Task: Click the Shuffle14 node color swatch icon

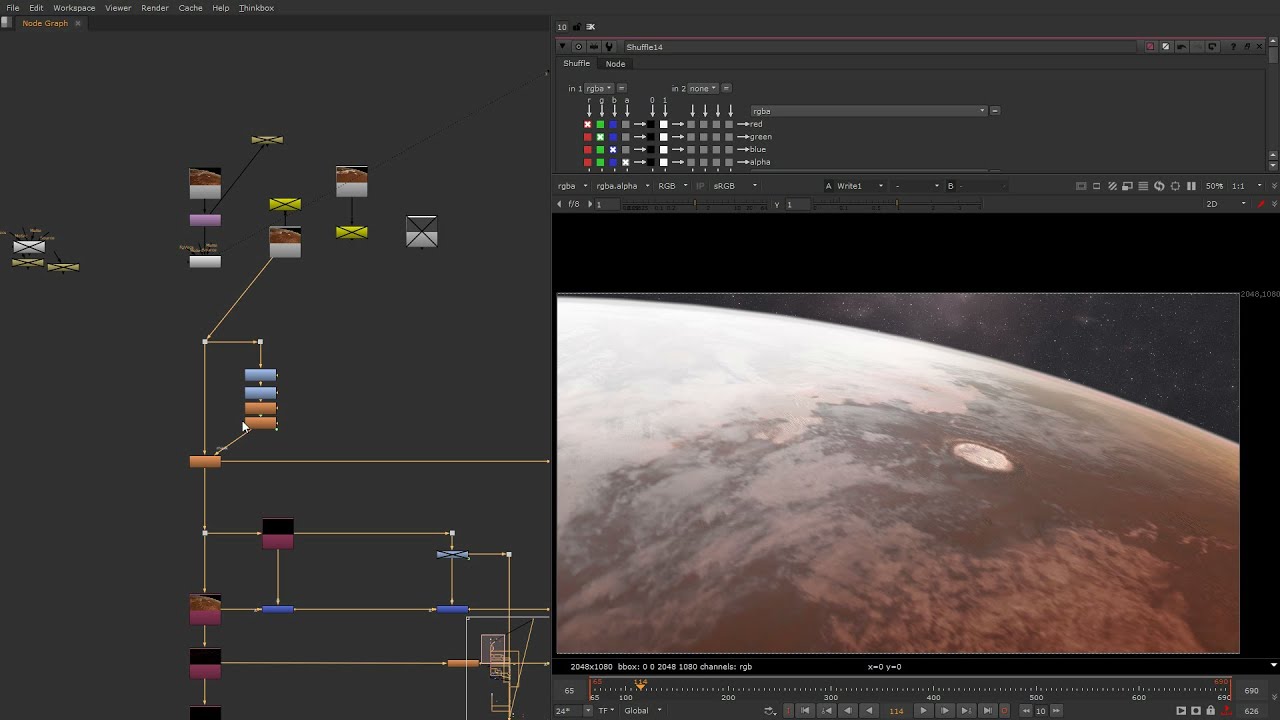Action: (x=1150, y=47)
